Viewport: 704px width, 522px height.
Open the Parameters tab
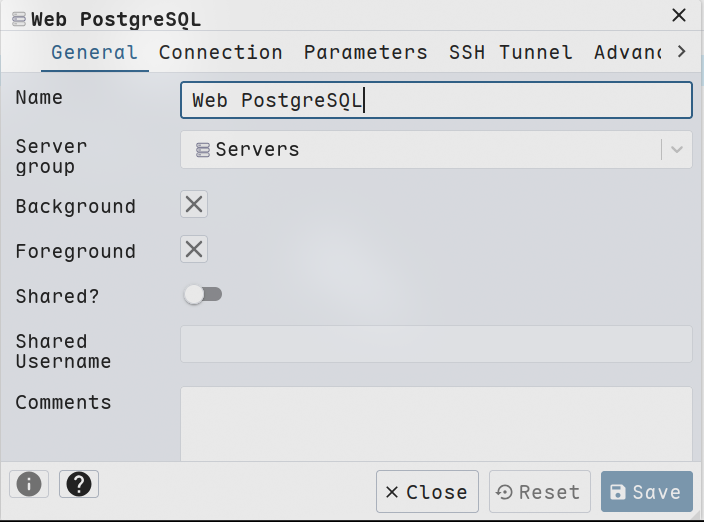(365, 52)
